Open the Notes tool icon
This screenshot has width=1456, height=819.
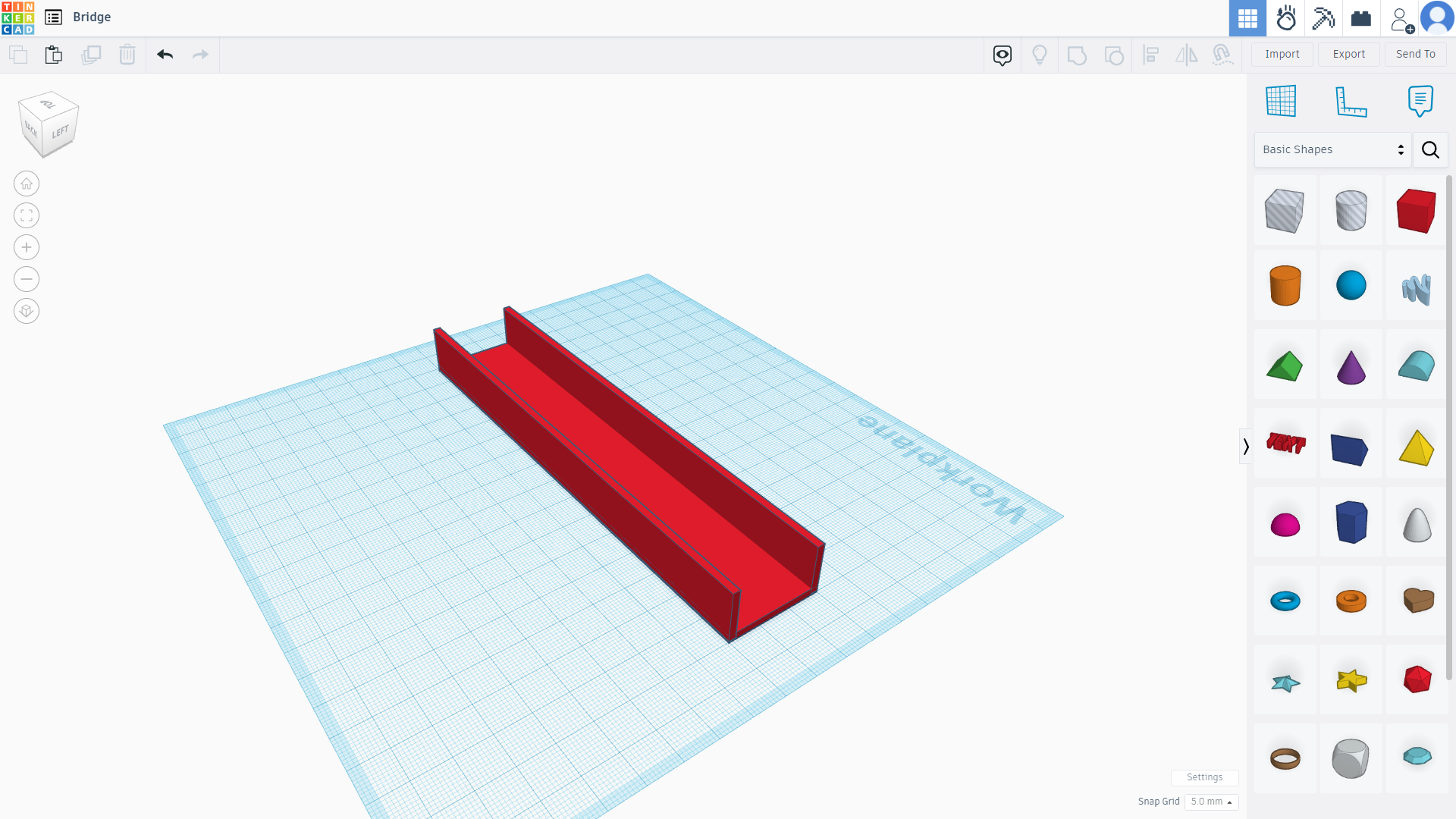click(1420, 101)
